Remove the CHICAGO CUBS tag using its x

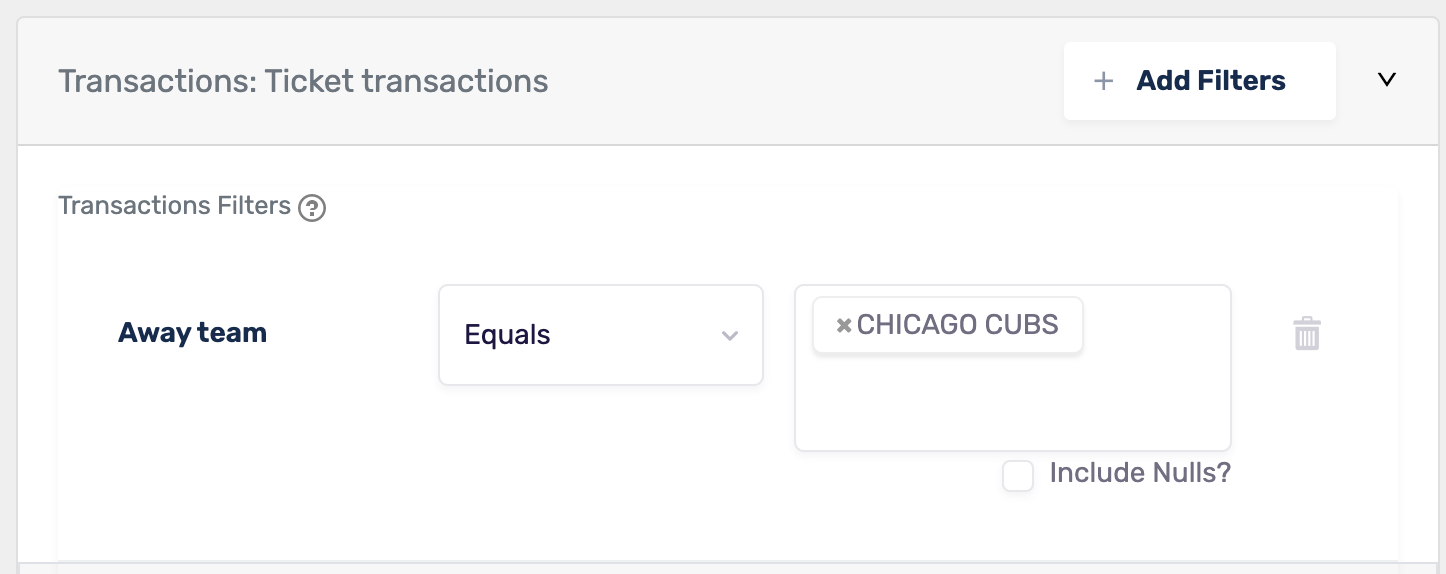(843, 325)
